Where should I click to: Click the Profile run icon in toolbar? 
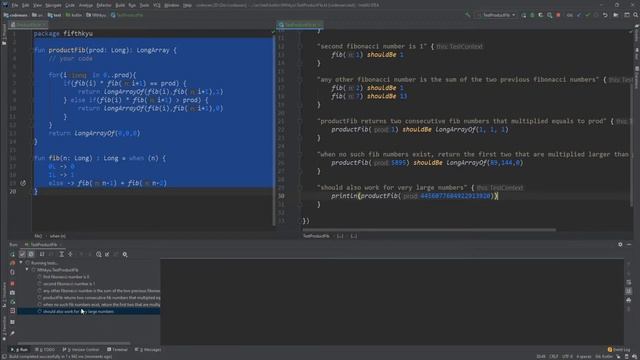pos(549,15)
